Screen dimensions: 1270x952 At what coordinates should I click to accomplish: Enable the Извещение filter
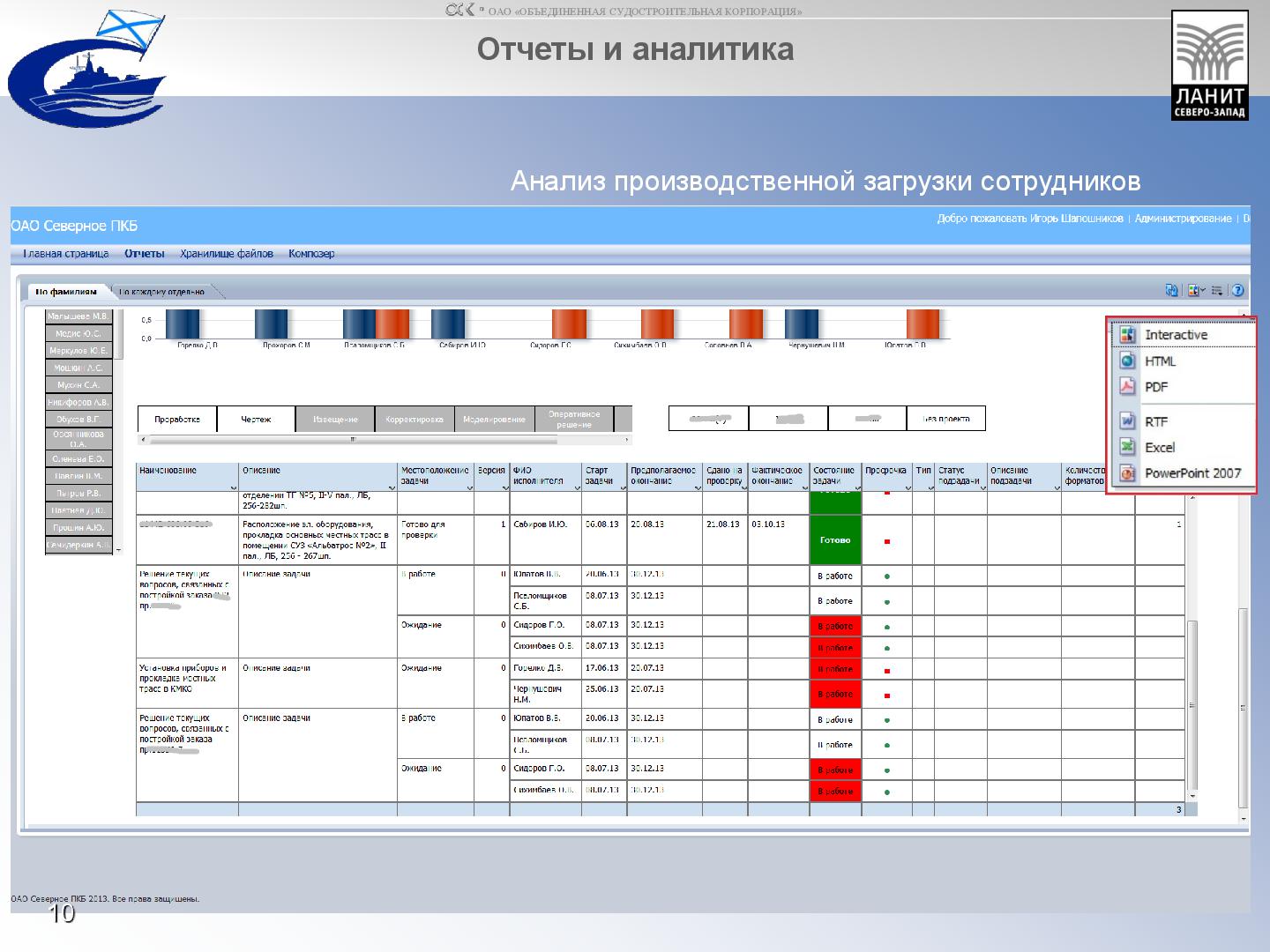coord(334,419)
